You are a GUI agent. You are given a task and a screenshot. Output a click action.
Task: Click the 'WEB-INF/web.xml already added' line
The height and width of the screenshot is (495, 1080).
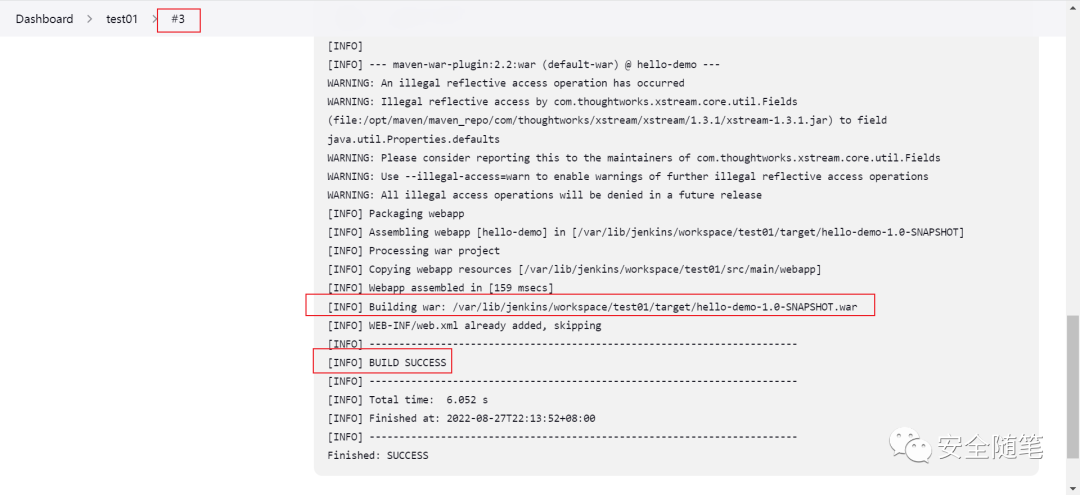(x=464, y=325)
